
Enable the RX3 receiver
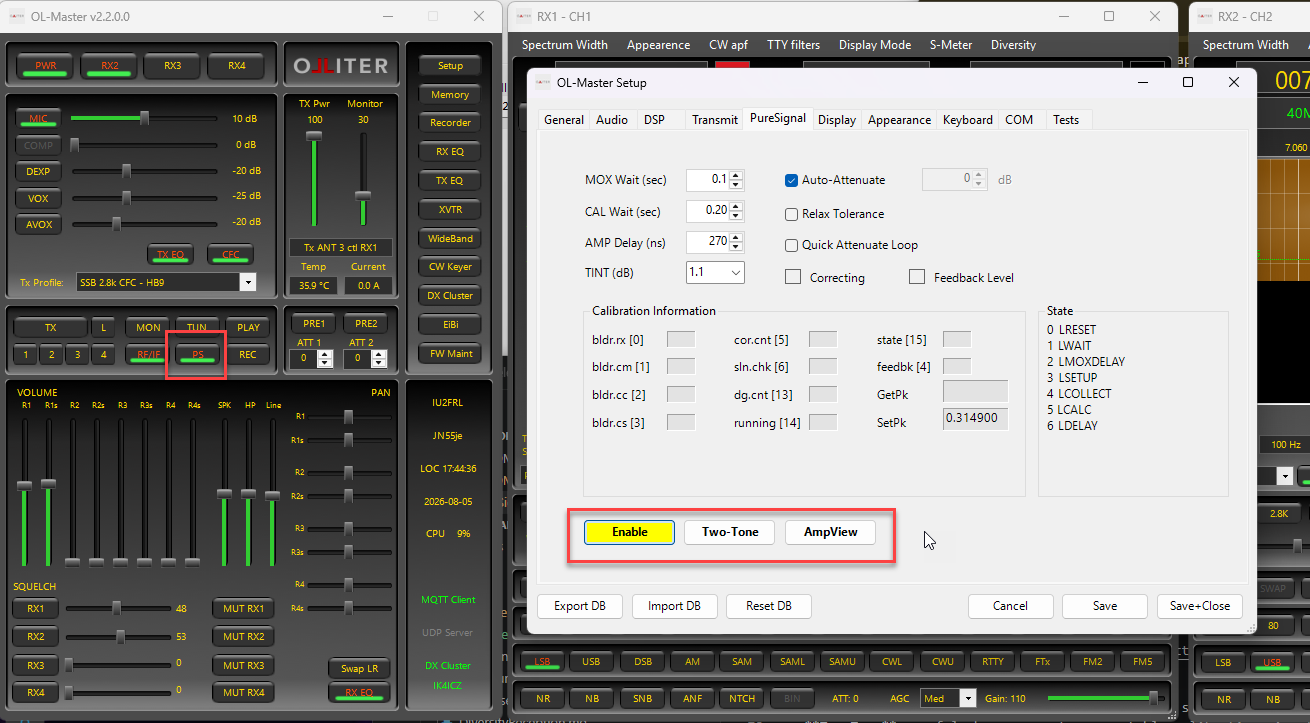click(173, 66)
